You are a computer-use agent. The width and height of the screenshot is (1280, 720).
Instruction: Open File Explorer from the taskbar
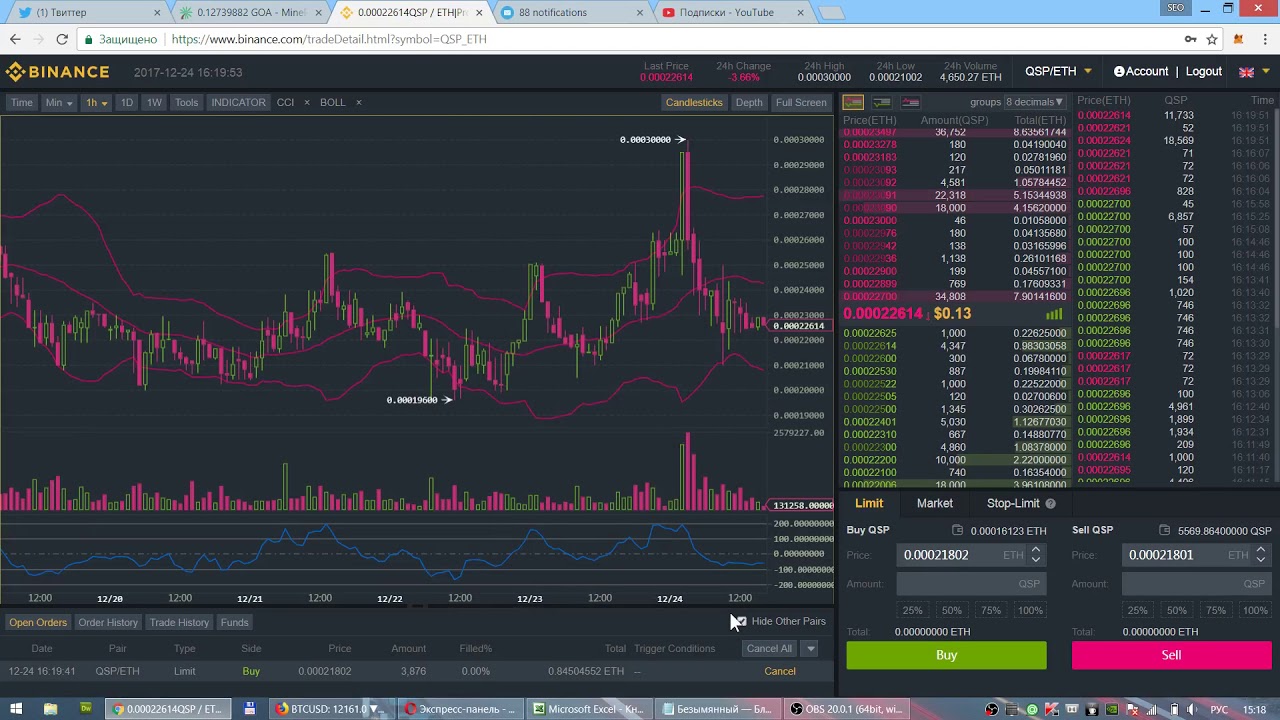point(50,709)
